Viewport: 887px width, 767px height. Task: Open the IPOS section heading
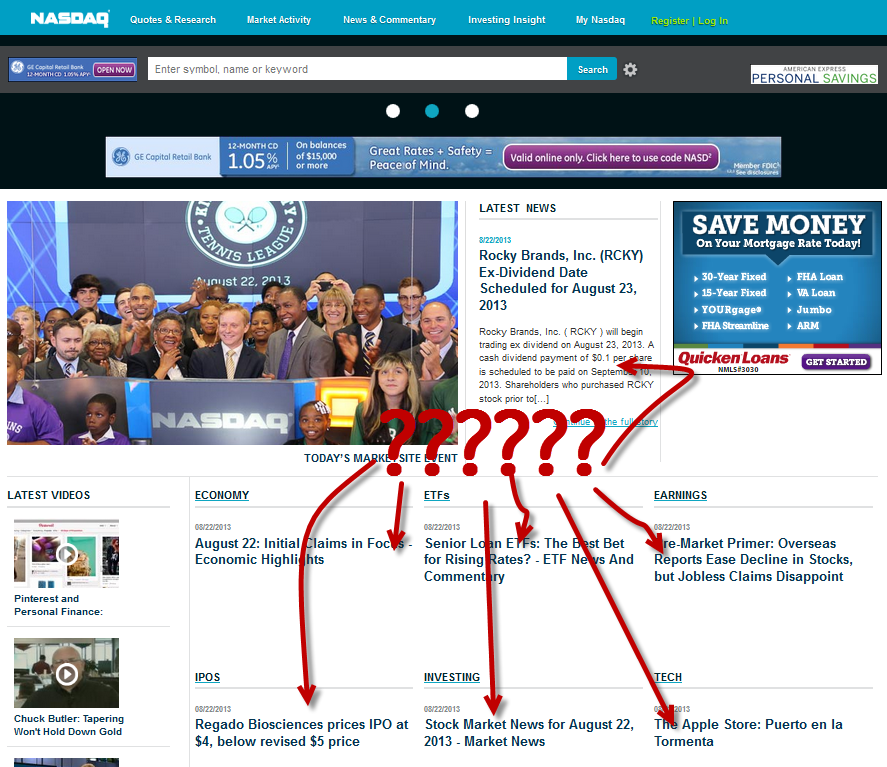[208, 677]
